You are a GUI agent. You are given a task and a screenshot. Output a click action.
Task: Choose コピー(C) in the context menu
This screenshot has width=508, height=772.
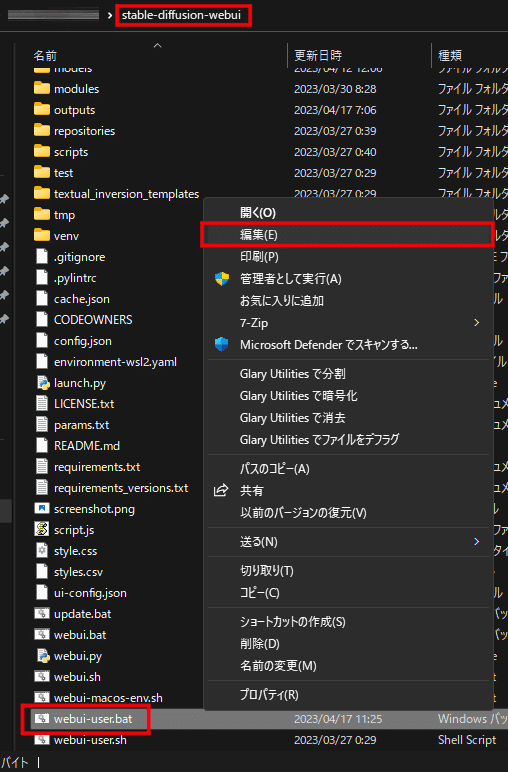[x=349, y=593]
